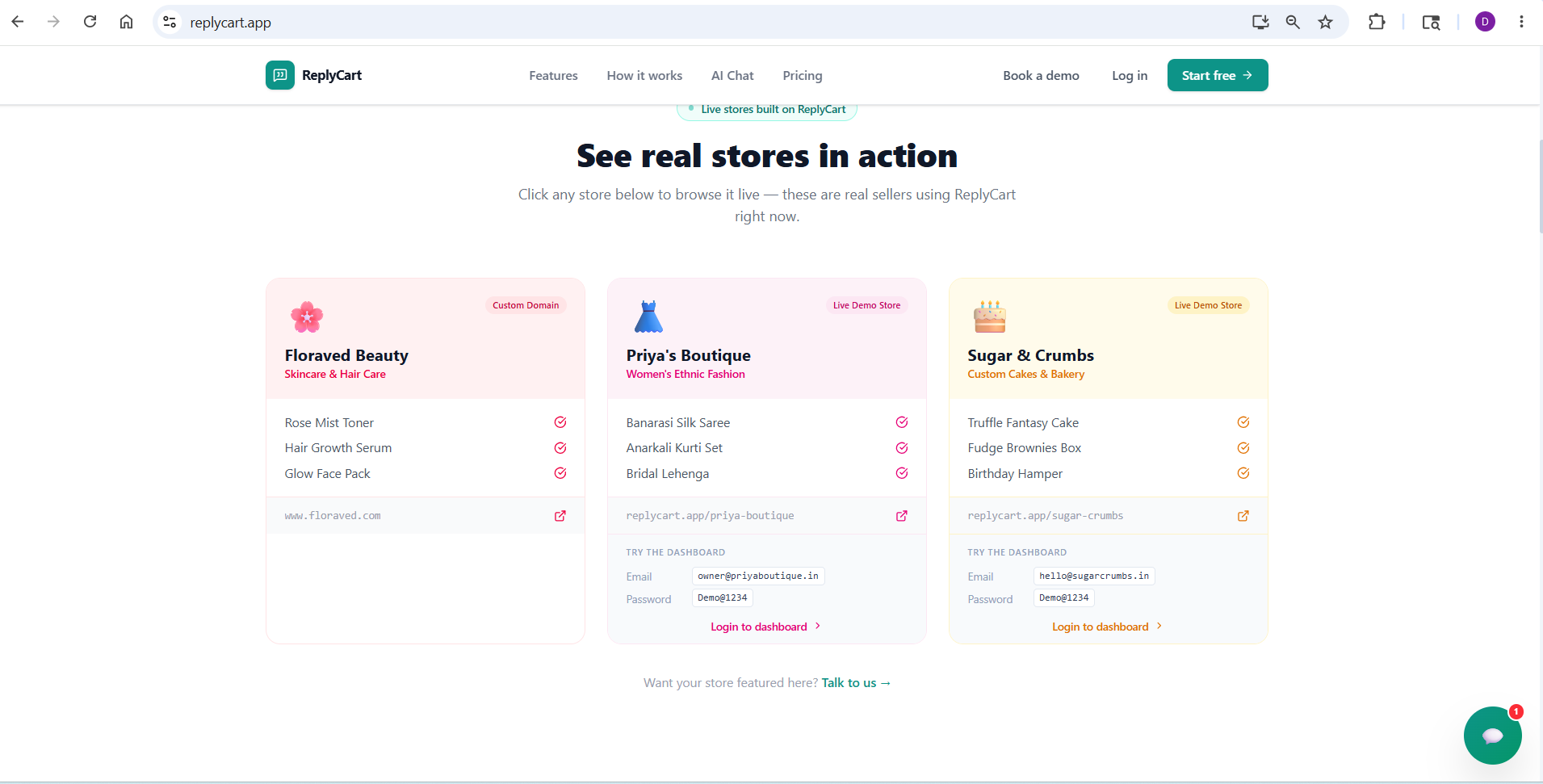1543x784 pixels.
Task: Click check icon beside Bridal Lehenga
Action: click(902, 473)
